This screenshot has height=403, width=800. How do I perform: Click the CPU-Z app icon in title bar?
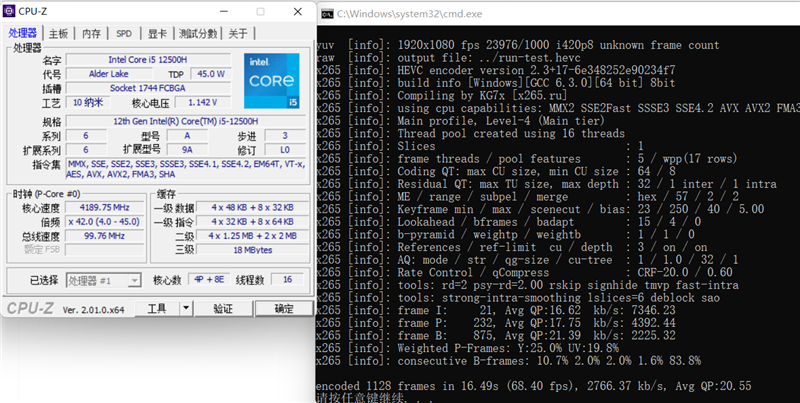coord(9,11)
